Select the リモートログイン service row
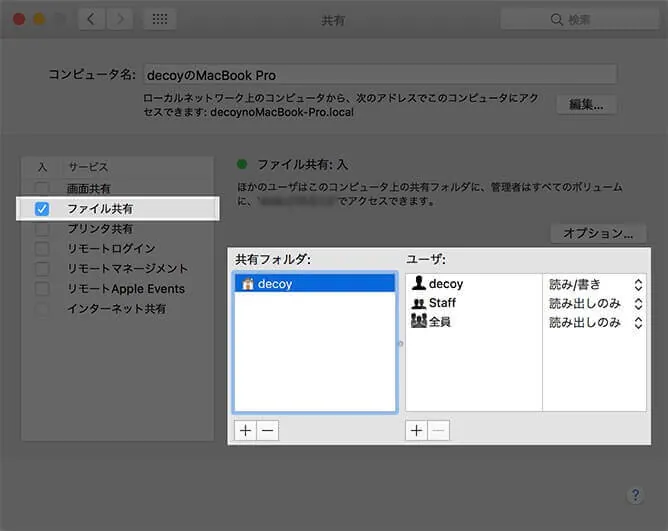Viewport: 668px width, 531px height. click(118, 248)
